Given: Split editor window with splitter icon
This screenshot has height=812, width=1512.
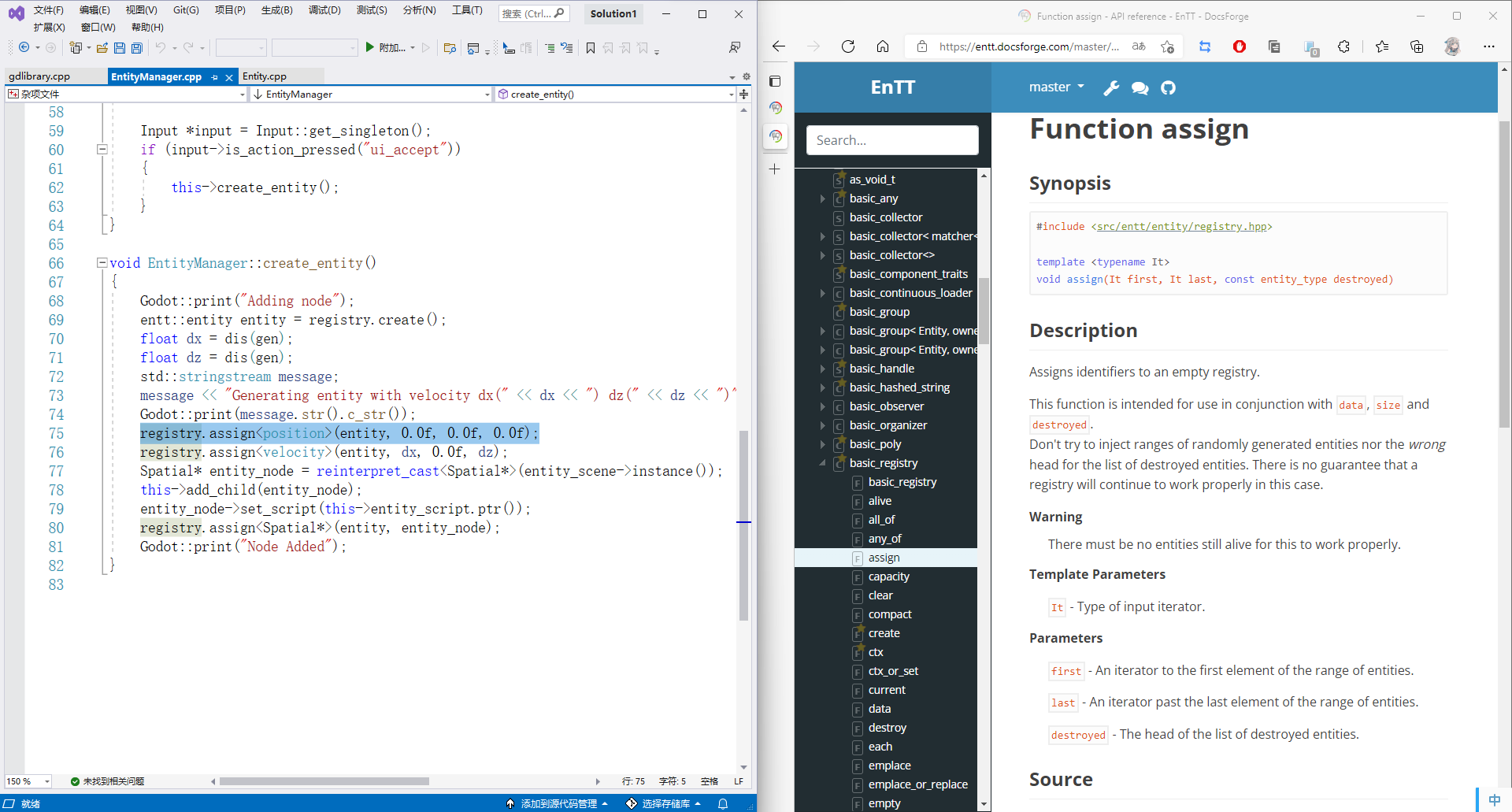Looking at the screenshot, I should click(744, 94).
